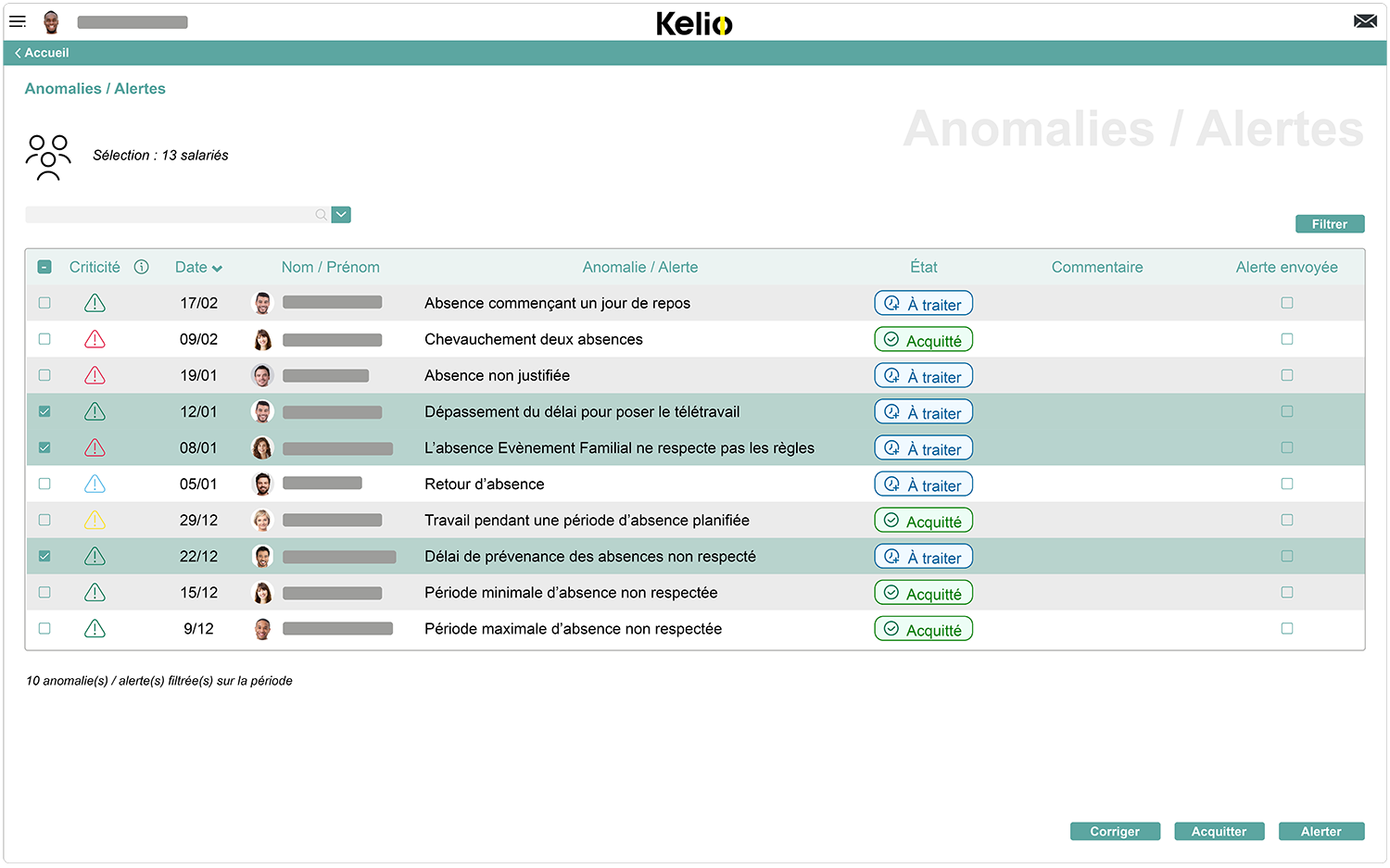The height and width of the screenshot is (868, 1390).
Task: Open the hamburger navigation menu
Action: (18, 21)
